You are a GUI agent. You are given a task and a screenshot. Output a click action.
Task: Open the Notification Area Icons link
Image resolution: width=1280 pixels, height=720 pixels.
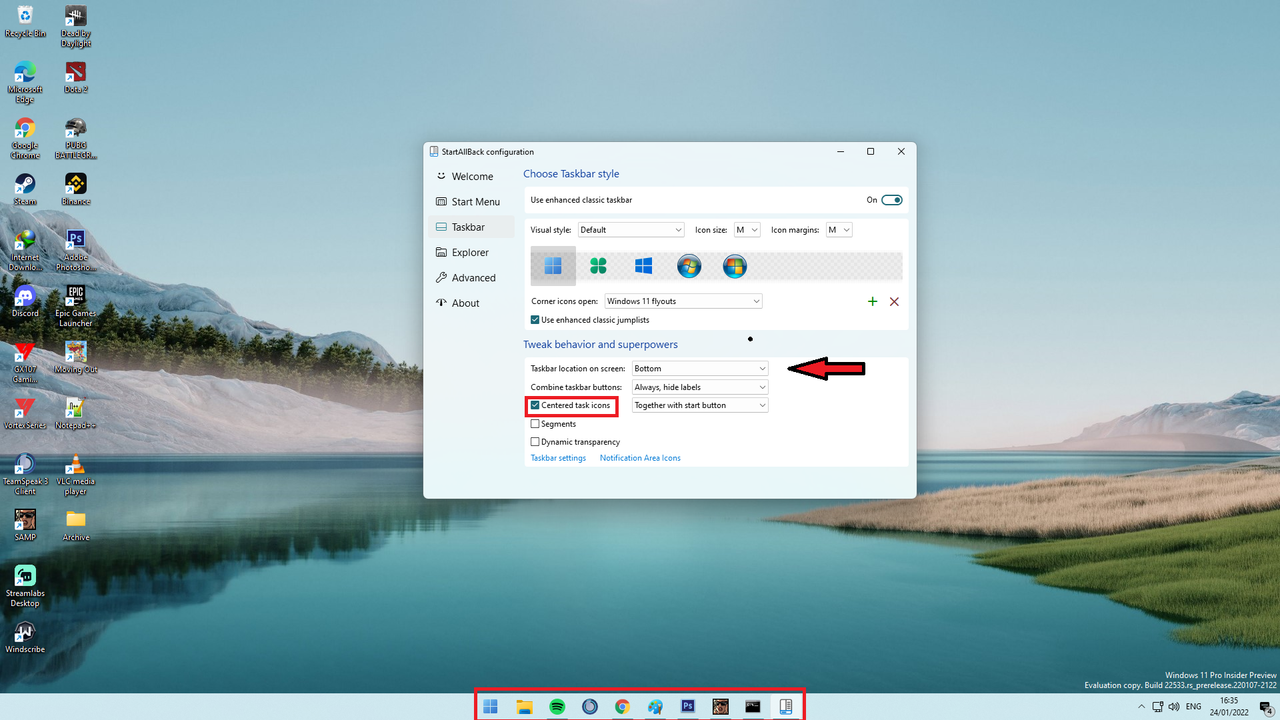click(x=640, y=458)
